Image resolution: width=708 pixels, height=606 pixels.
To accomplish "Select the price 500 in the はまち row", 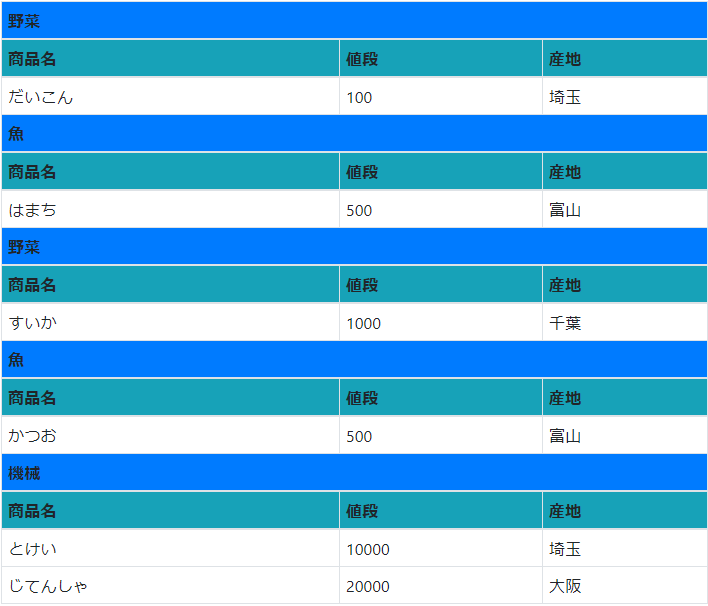I will point(359,210).
